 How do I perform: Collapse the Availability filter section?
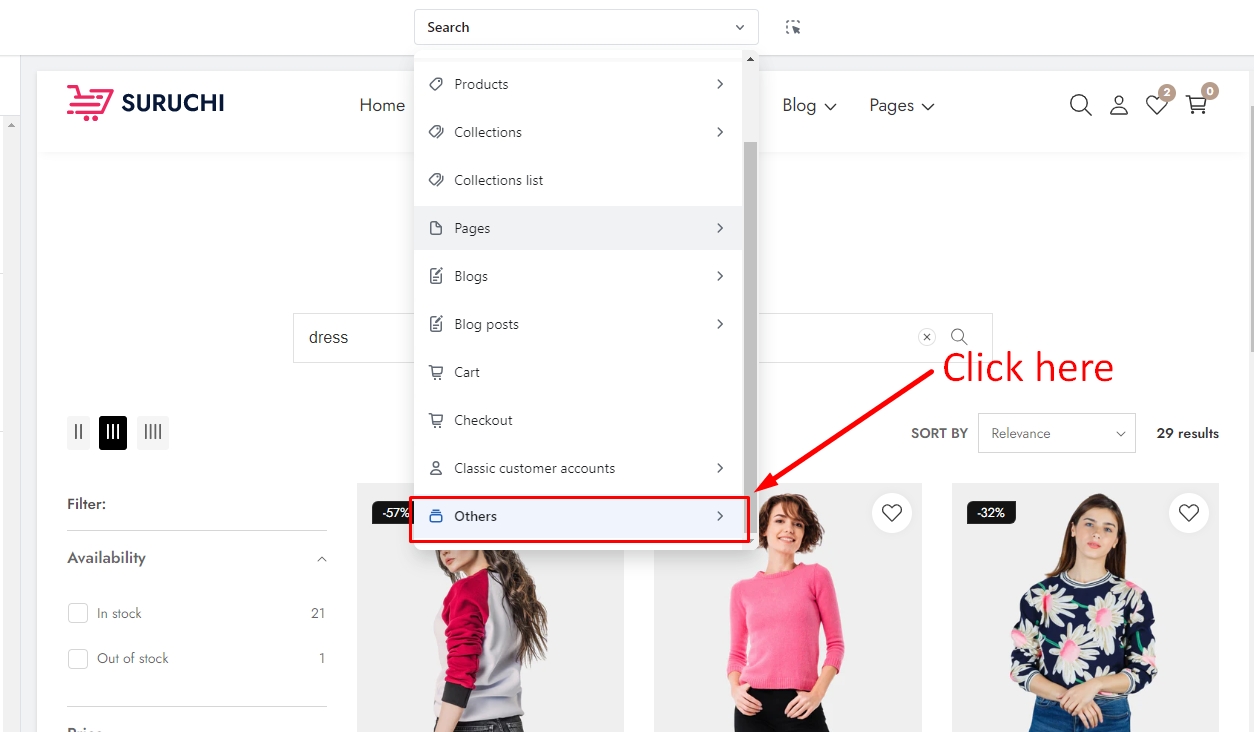321,559
